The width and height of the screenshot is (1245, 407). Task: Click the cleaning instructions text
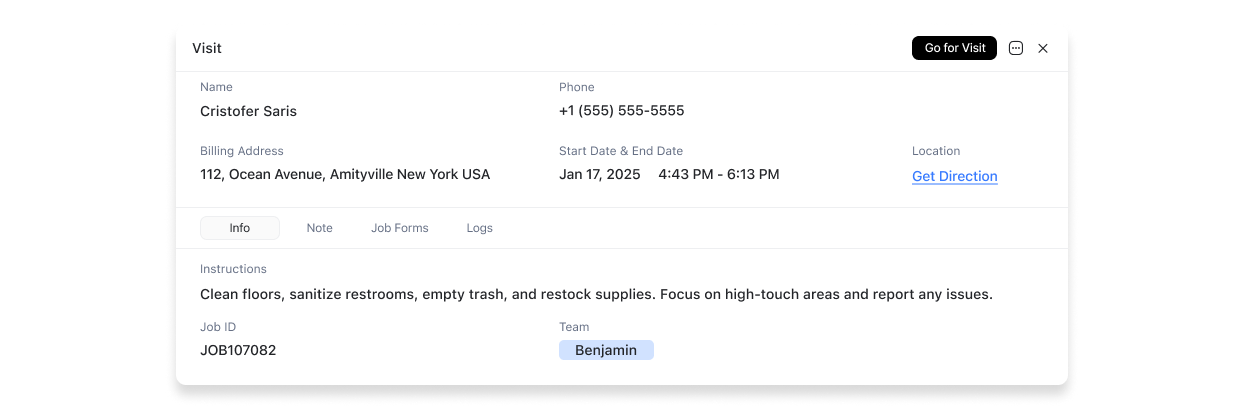click(x=596, y=294)
